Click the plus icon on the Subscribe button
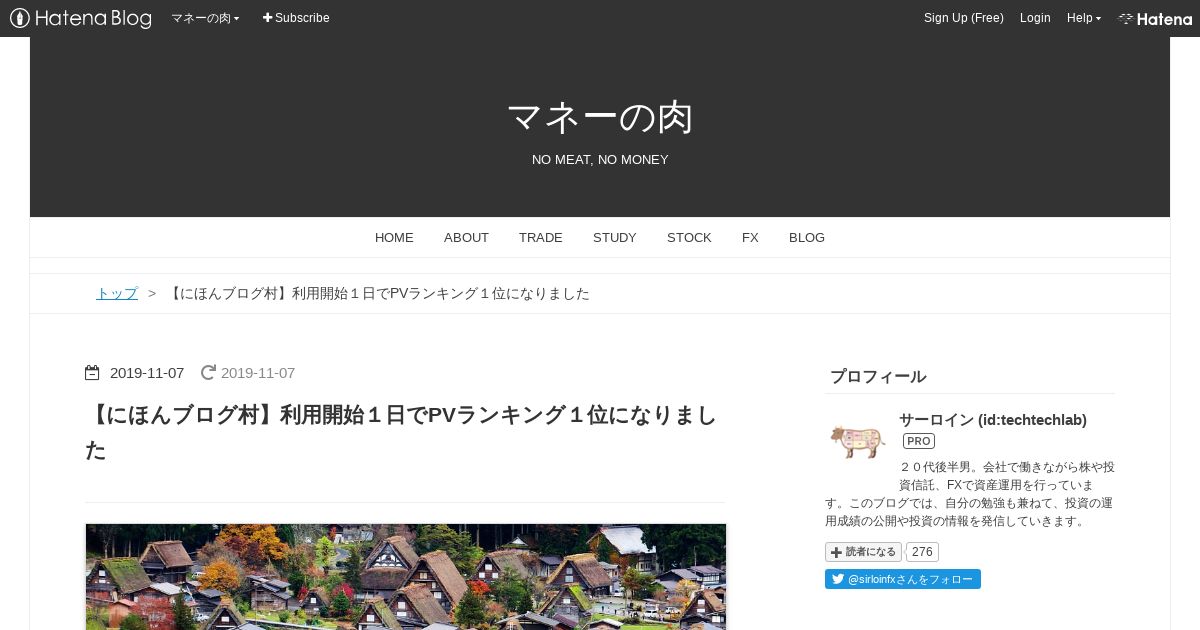The image size is (1200, 630). (x=268, y=18)
